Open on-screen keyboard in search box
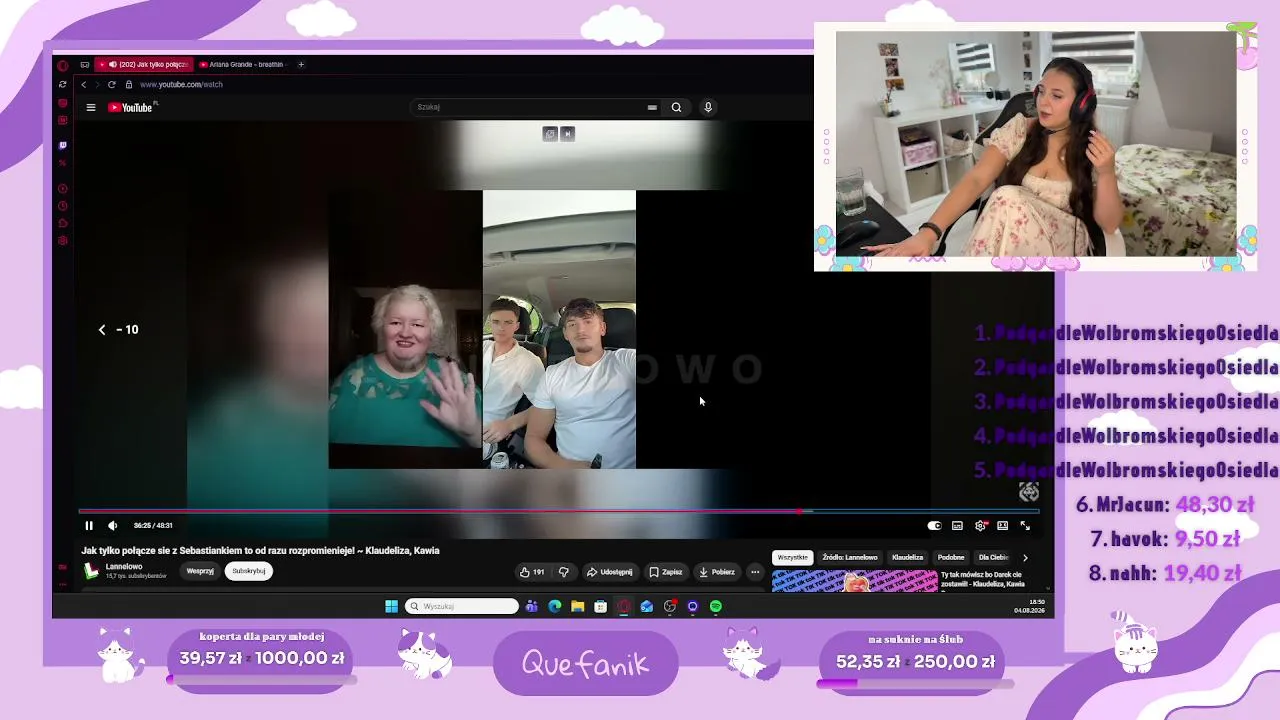 point(652,107)
